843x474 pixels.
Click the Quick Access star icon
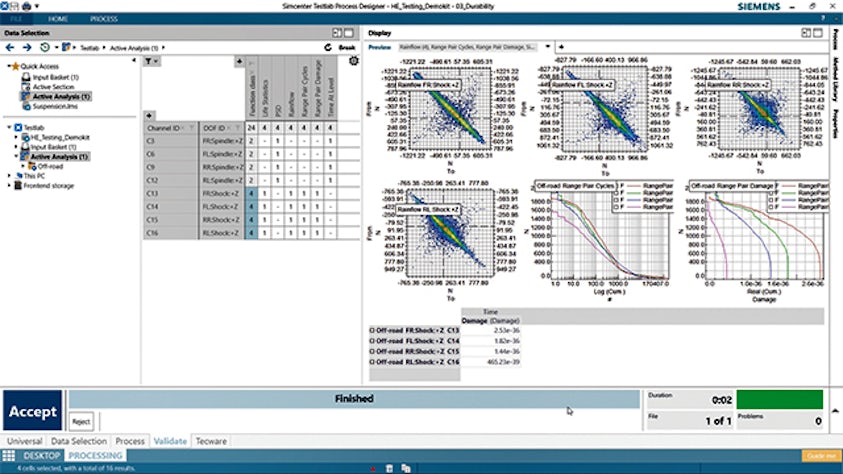pos(16,67)
